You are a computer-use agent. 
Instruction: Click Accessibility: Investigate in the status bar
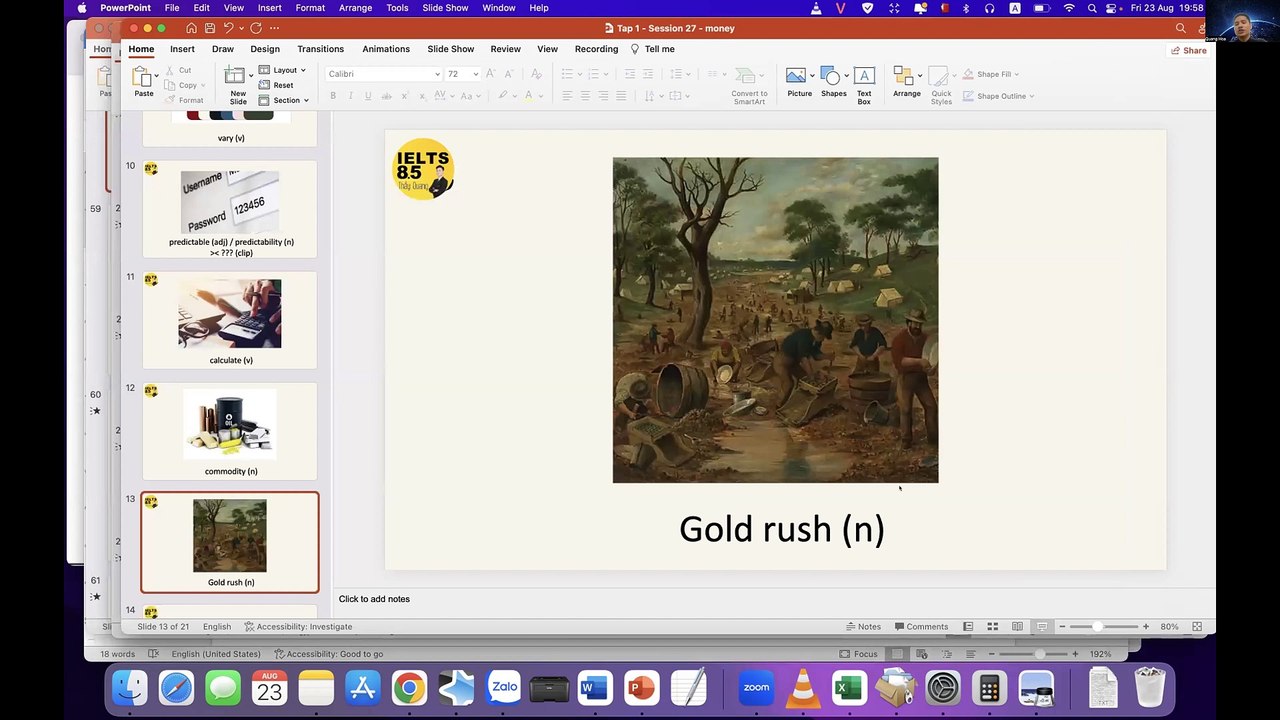[298, 627]
